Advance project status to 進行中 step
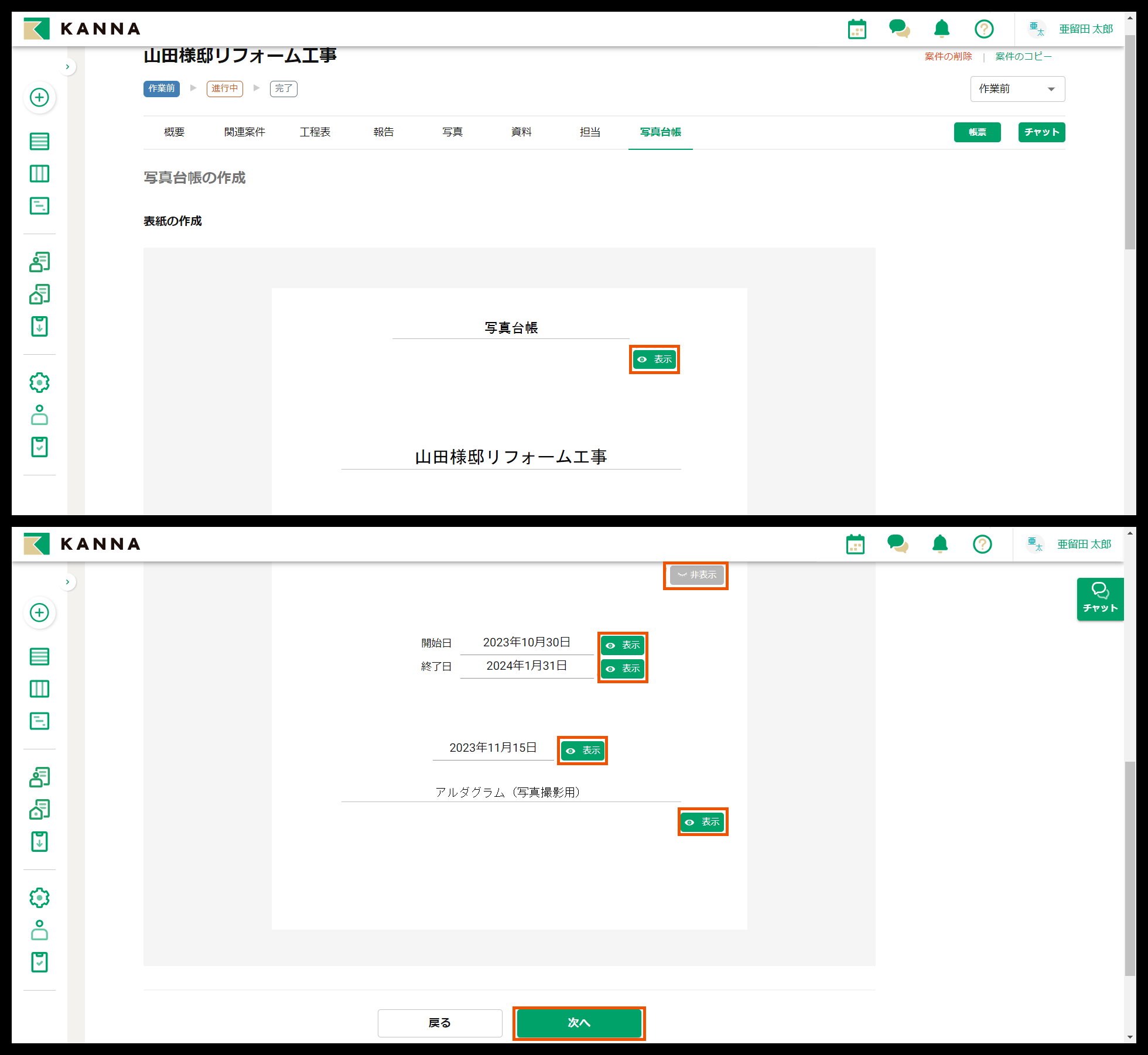 (224, 88)
